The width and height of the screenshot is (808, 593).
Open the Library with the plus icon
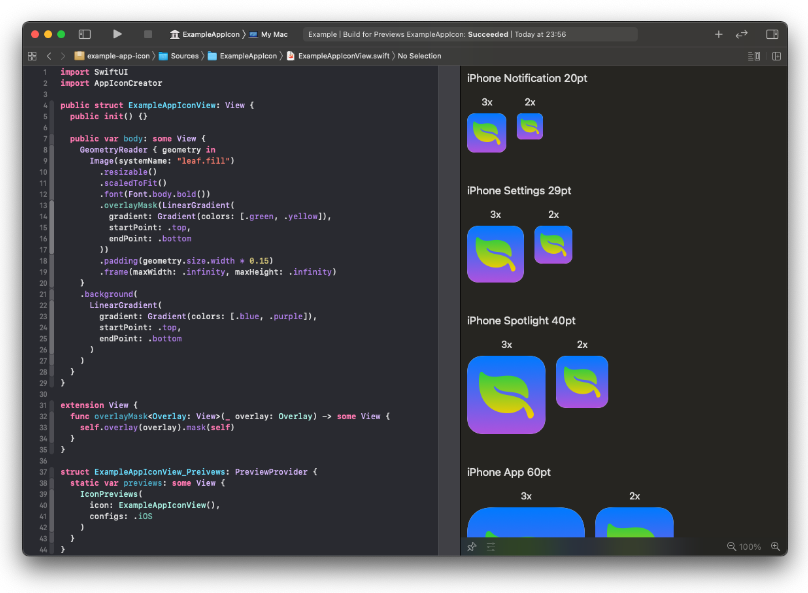pos(718,33)
